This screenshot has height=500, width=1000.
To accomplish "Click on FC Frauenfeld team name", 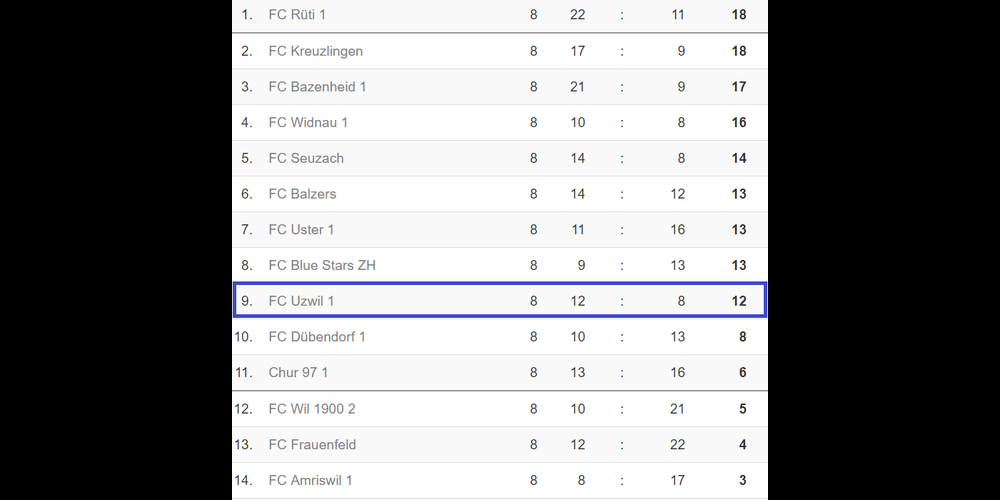I will [x=312, y=445].
